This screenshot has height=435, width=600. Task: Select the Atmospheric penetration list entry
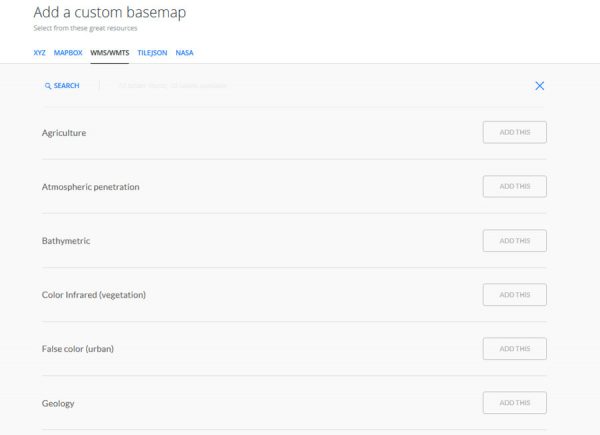click(x=91, y=187)
